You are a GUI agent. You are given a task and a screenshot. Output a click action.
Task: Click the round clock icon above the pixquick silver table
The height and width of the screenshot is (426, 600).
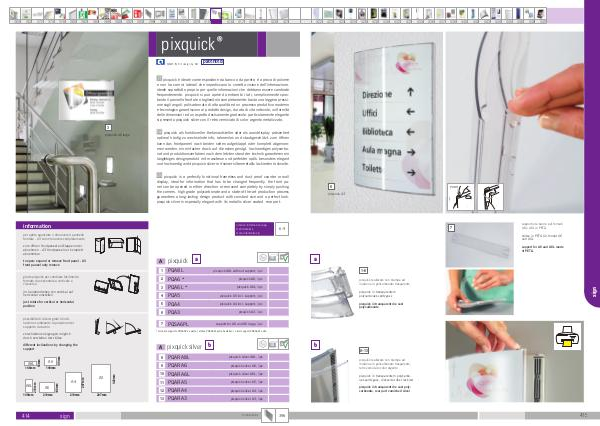[x=262, y=344]
